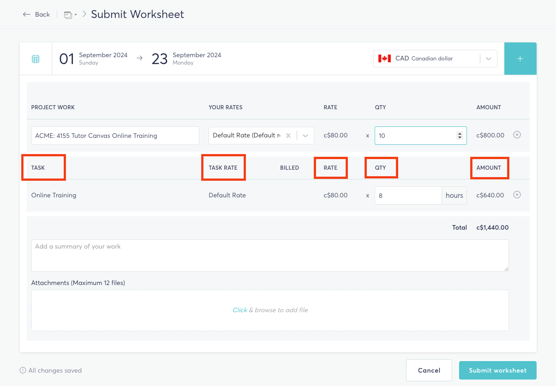This screenshot has height=386, width=556.
Task: Open the calendar date picker icon
Action: click(35, 59)
